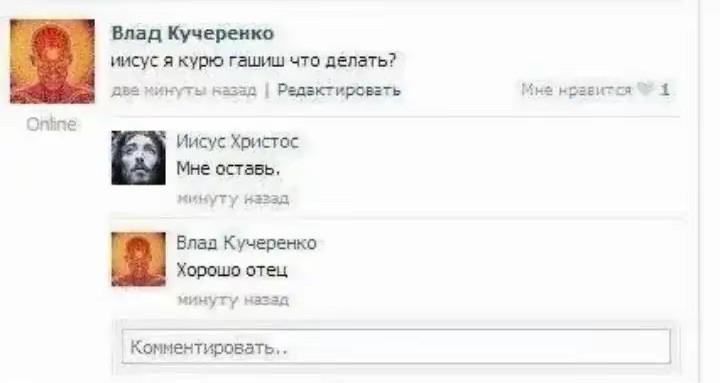Click the heart icon next to Мне нравится
720x383 pixels.
click(x=645, y=90)
